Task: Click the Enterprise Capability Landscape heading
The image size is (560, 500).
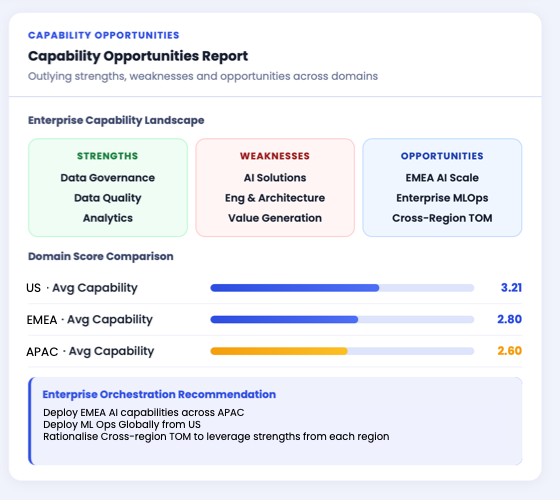Action: [x=116, y=120]
